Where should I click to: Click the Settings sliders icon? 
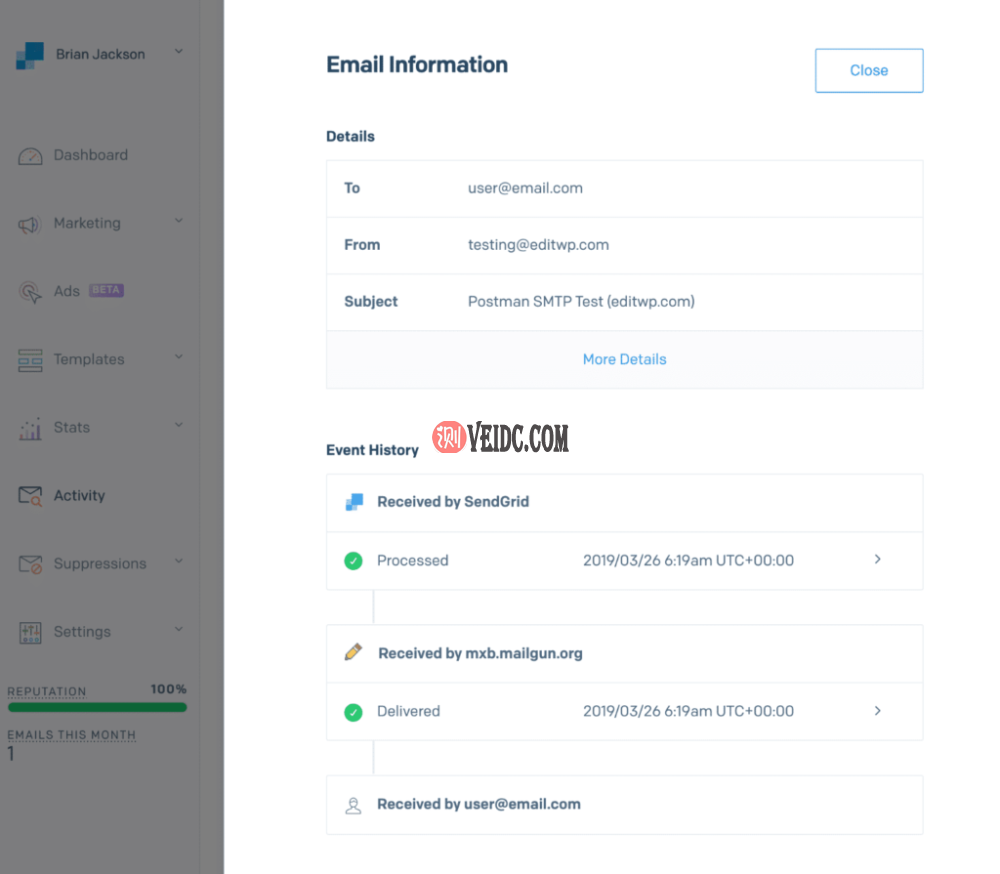(30, 633)
